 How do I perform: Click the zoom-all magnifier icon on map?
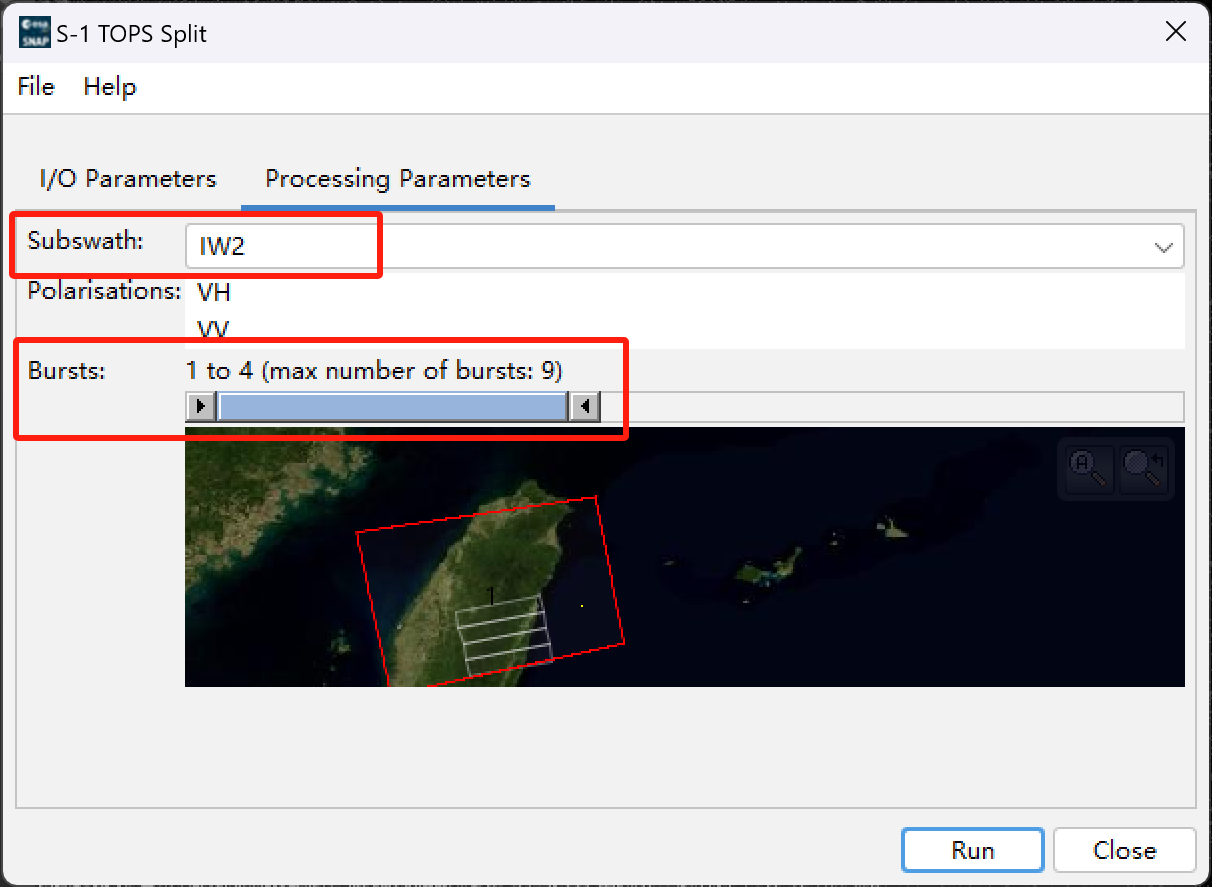click(1088, 468)
